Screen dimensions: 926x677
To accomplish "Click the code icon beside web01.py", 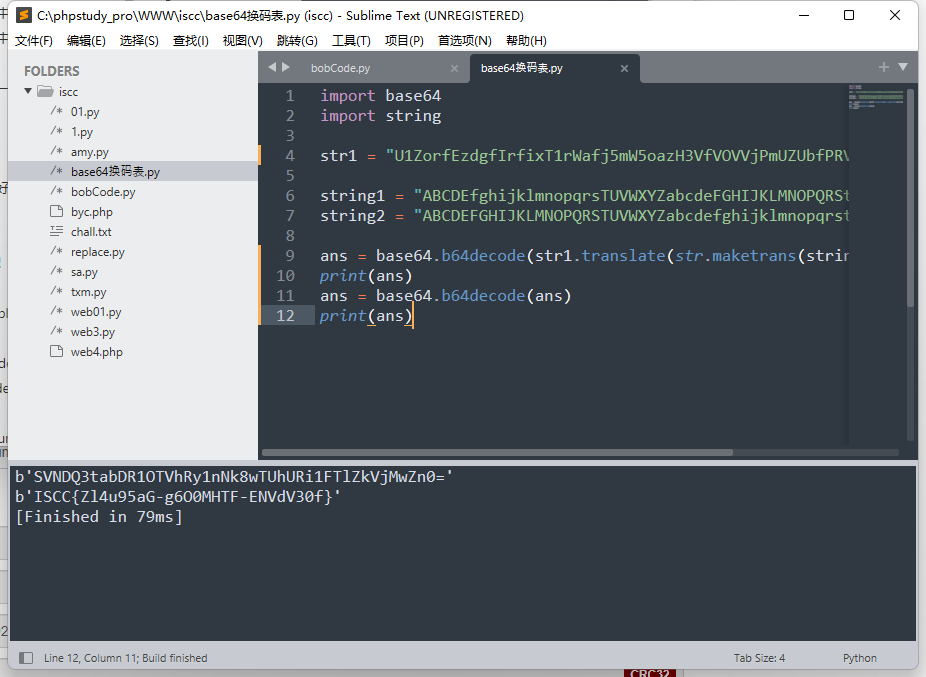I will (57, 311).
